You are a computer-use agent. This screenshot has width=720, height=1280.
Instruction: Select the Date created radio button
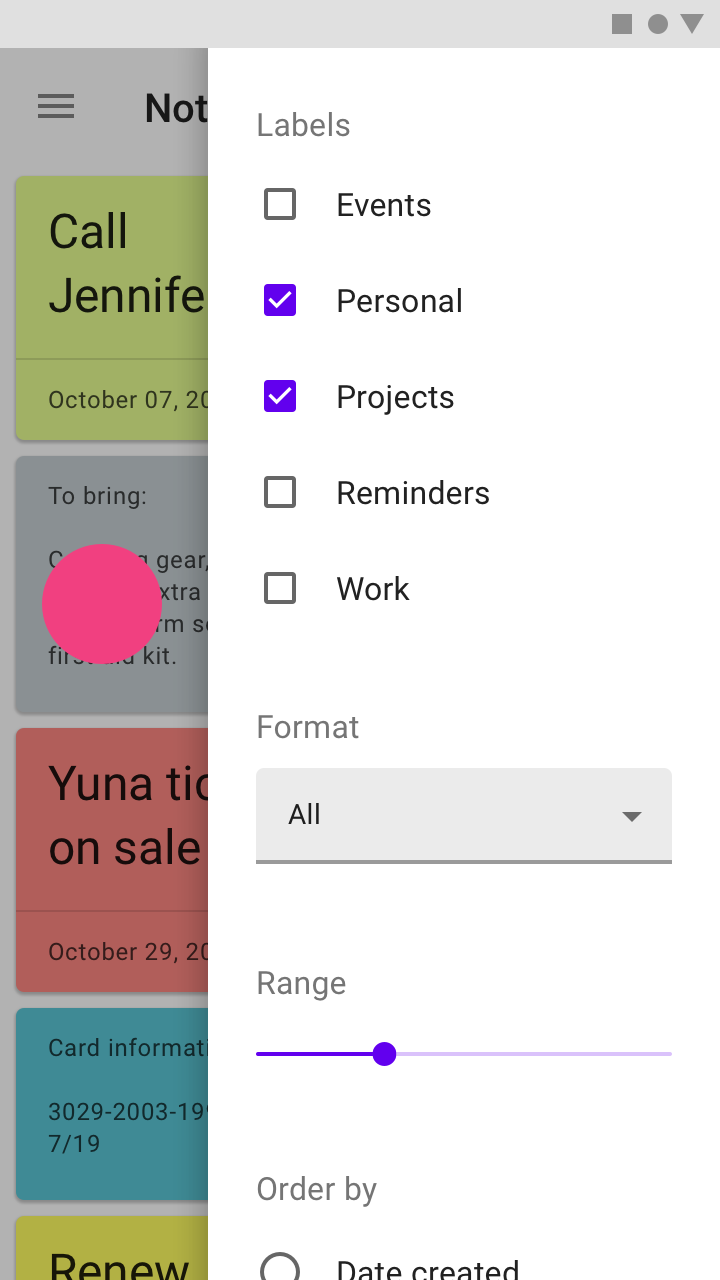click(x=280, y=1266)
